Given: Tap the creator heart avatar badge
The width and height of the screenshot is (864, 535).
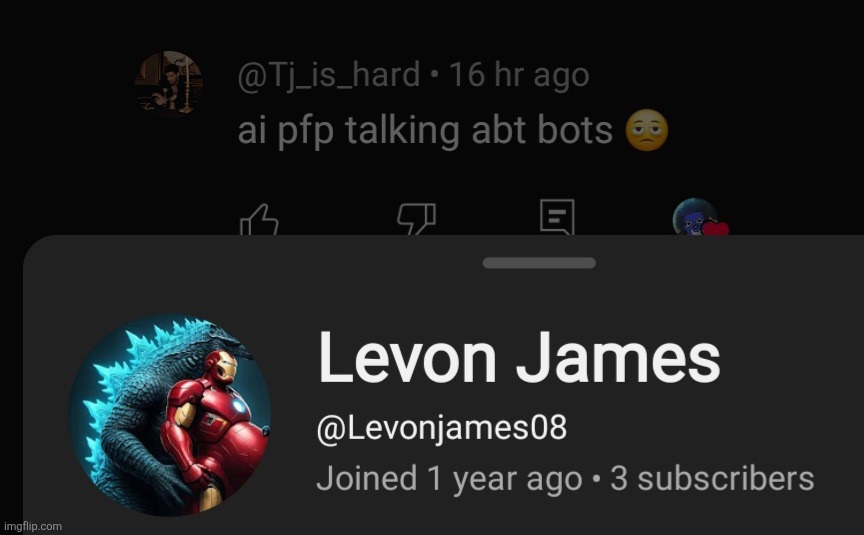Looking at the screenshot, I should [x=697, y=217].
